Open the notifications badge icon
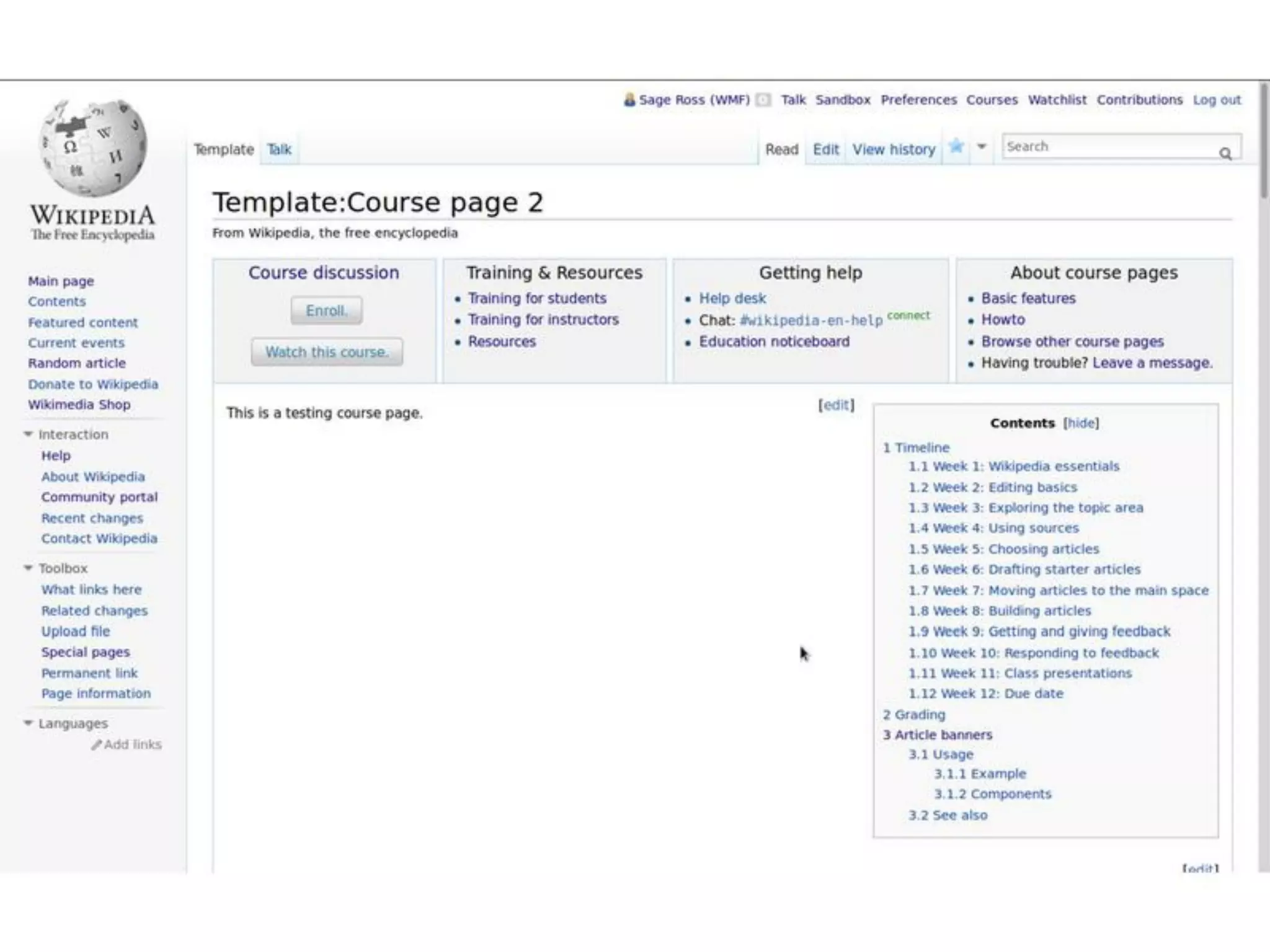Viewport: 1270px width, 952px height. 763,100
